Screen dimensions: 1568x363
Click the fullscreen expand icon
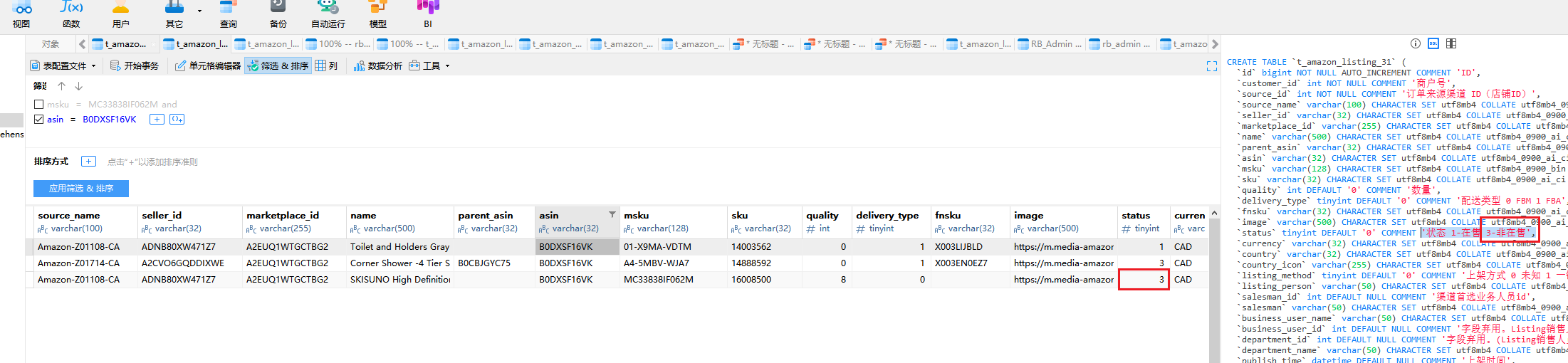(x=1212, y=66)
